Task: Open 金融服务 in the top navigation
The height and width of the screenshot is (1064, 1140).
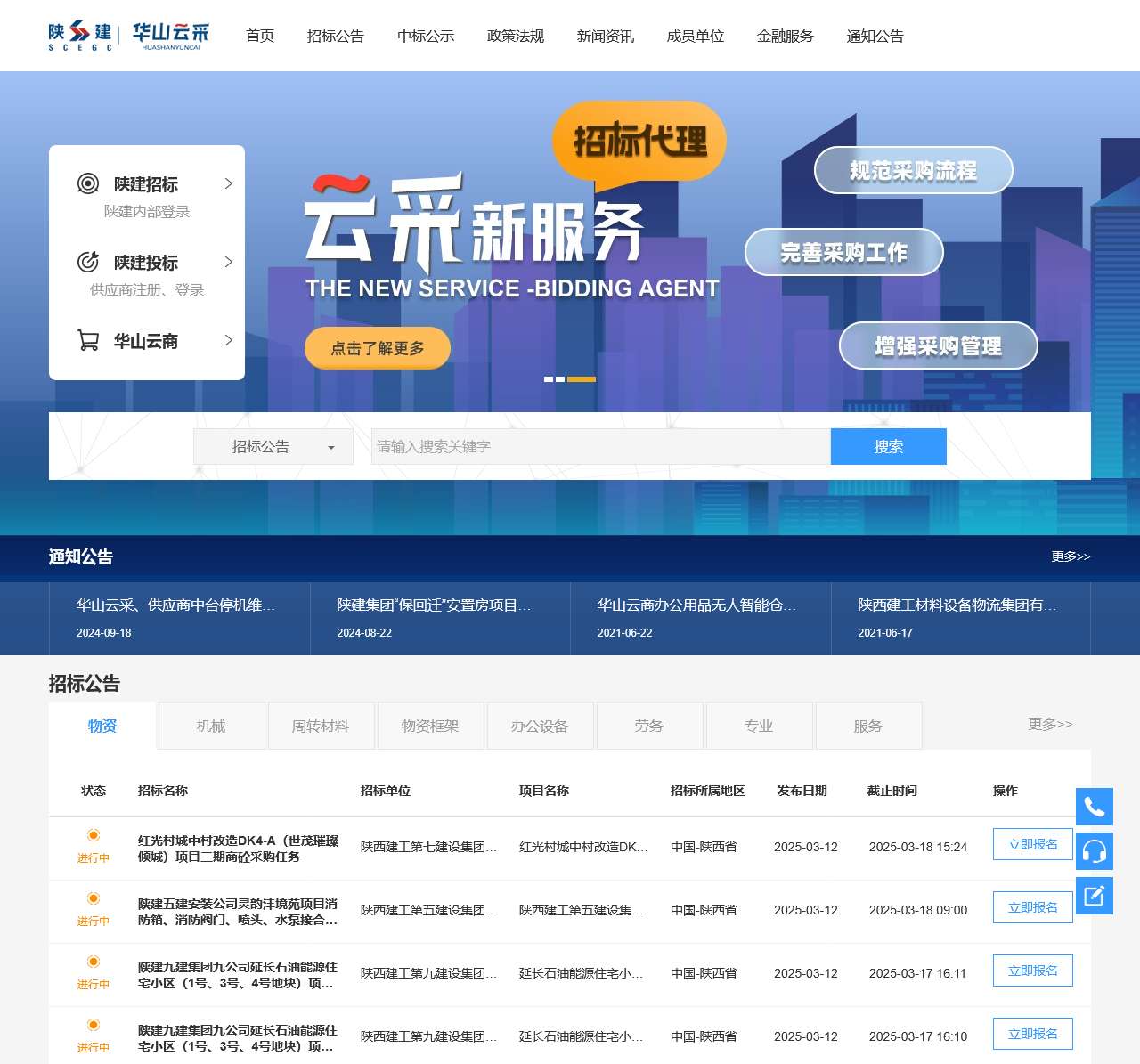Action: [x=786, y=36]
